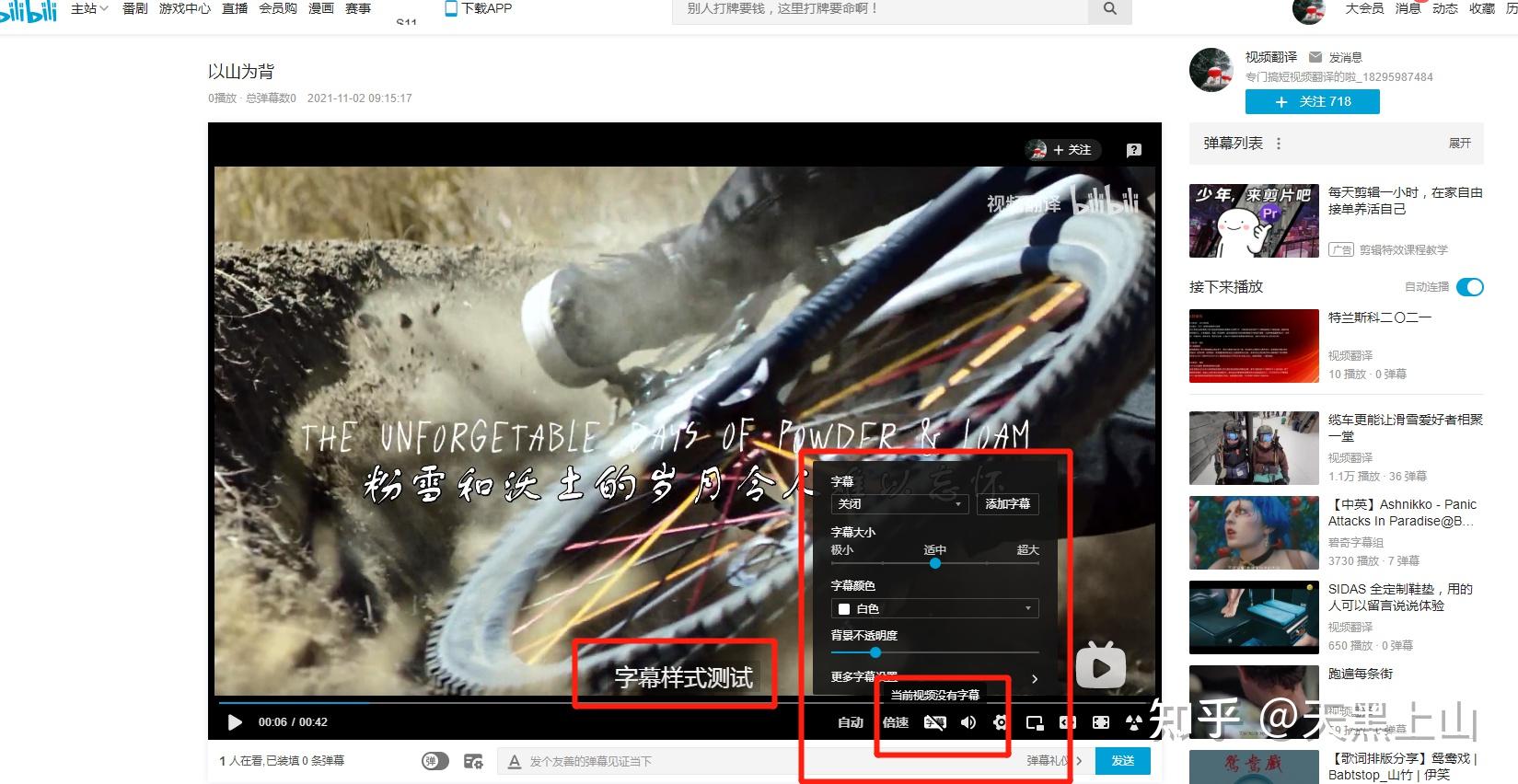Click the 添加字幕 button
Viewport: 1518px width, 784px height.
click(1008, 504)
